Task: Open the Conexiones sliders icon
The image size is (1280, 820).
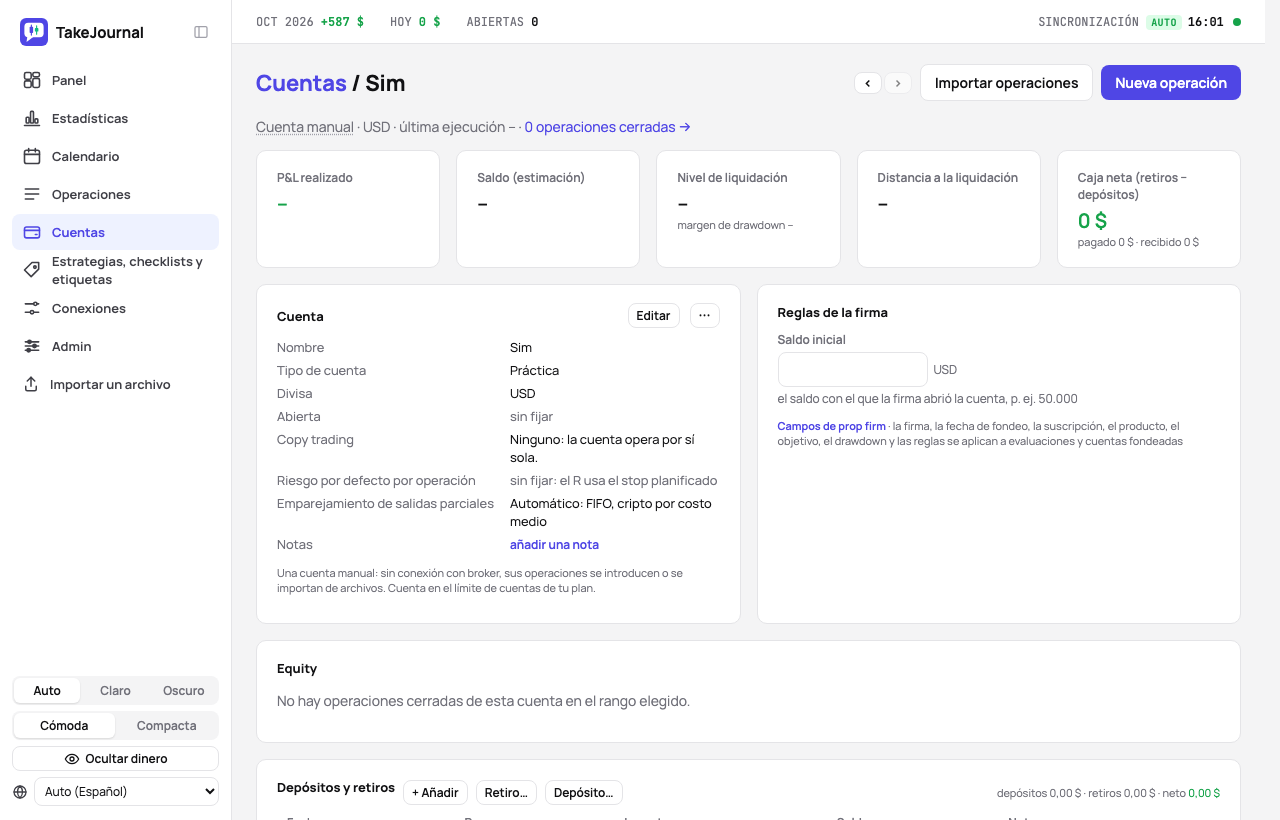Action: click(32, 308)
